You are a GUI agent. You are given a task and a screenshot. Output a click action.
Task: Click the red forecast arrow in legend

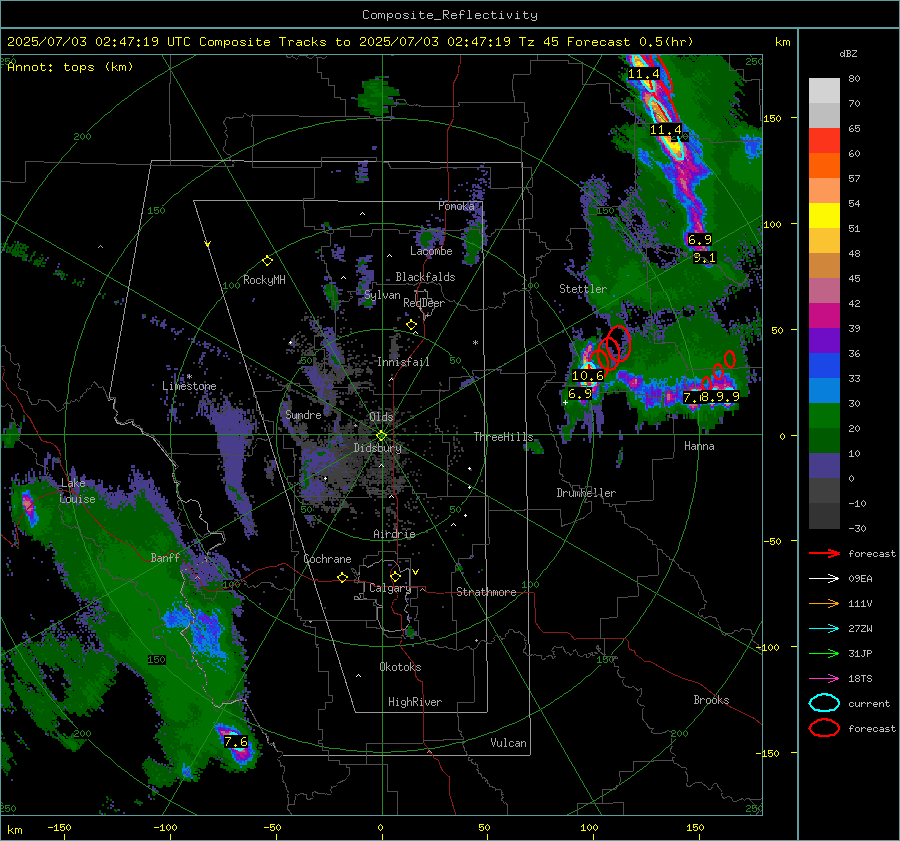coord(824,553)
